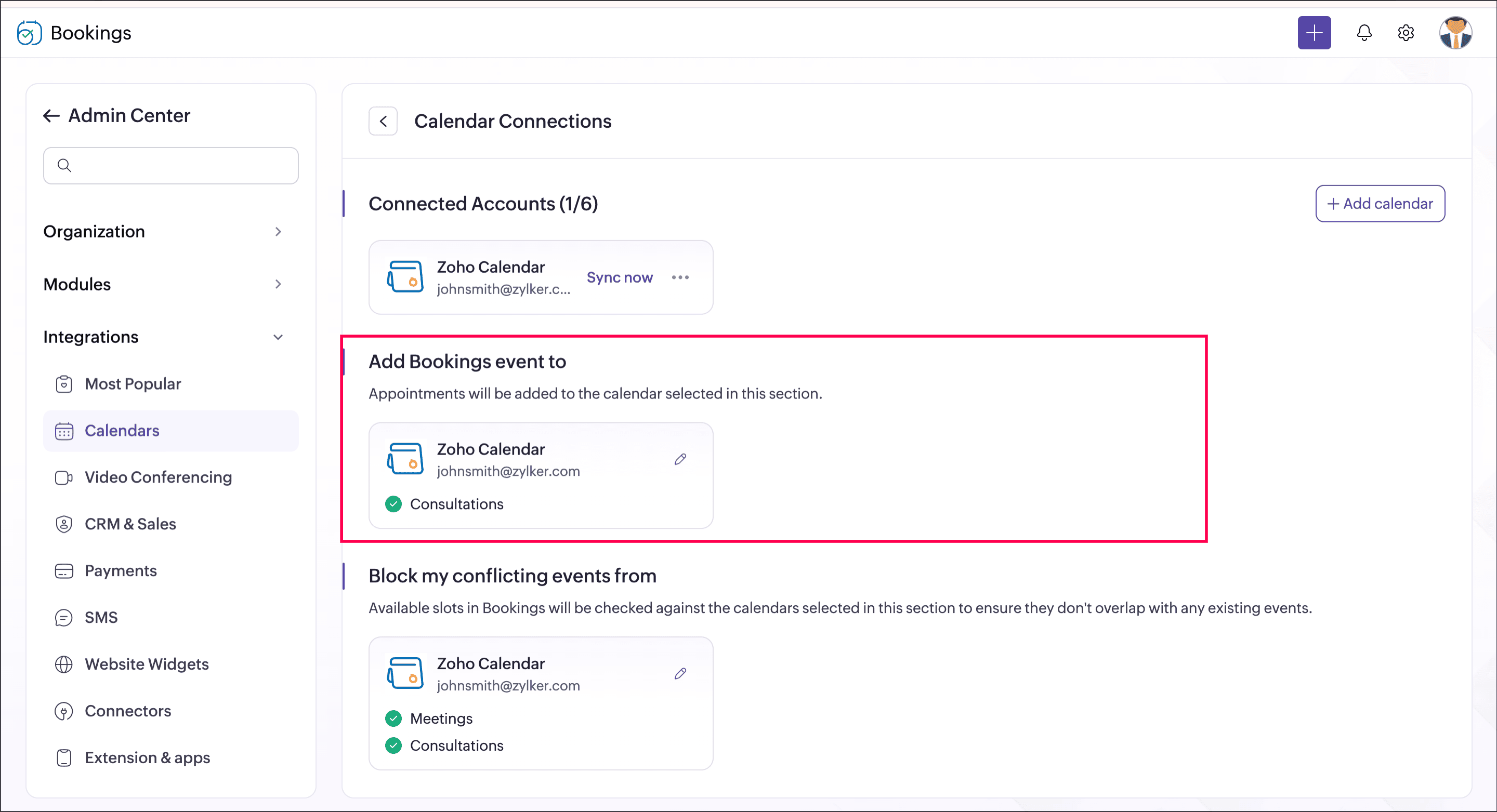Click the Connected Accounts (1/6) heading
This screenshot has height=812, width=1497.
483,204
